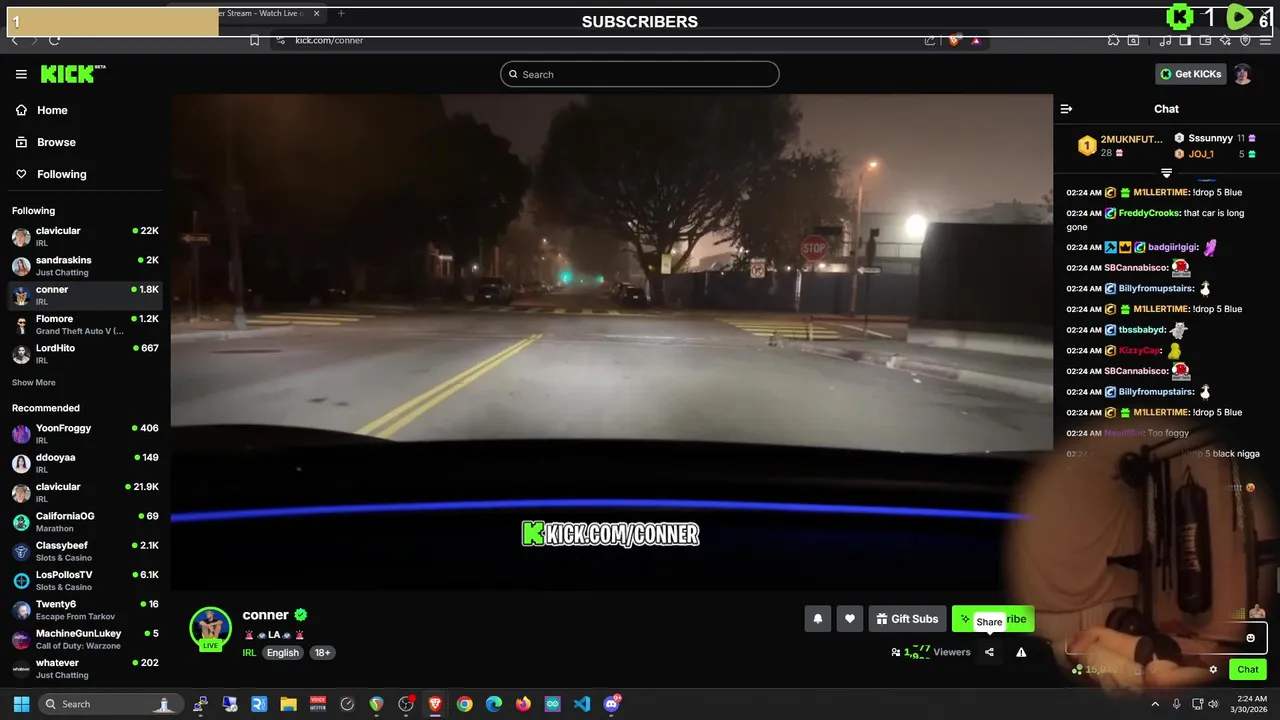Click the share stream icon
Image resolution: width=1280 pixels, height=720 pixels.
[989, 652]
